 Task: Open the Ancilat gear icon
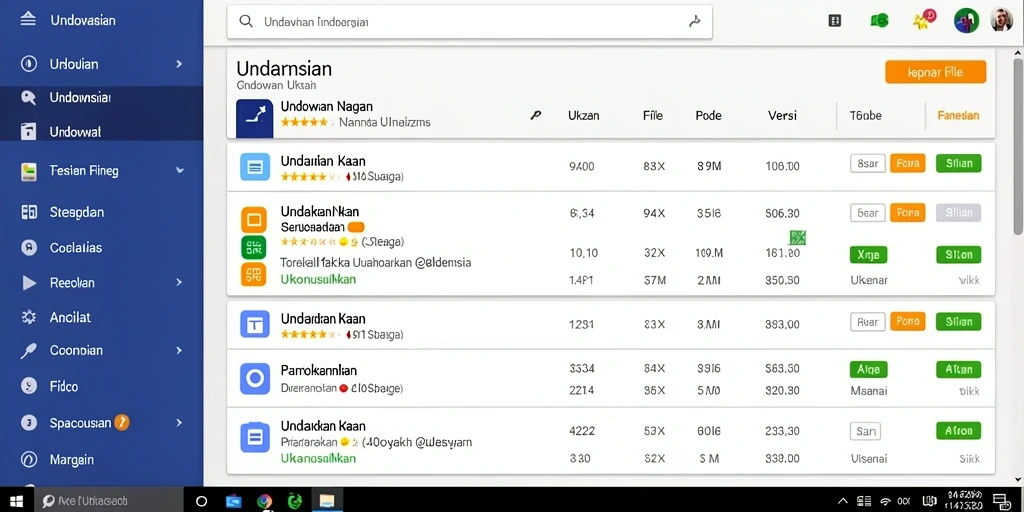coord(29,317)
